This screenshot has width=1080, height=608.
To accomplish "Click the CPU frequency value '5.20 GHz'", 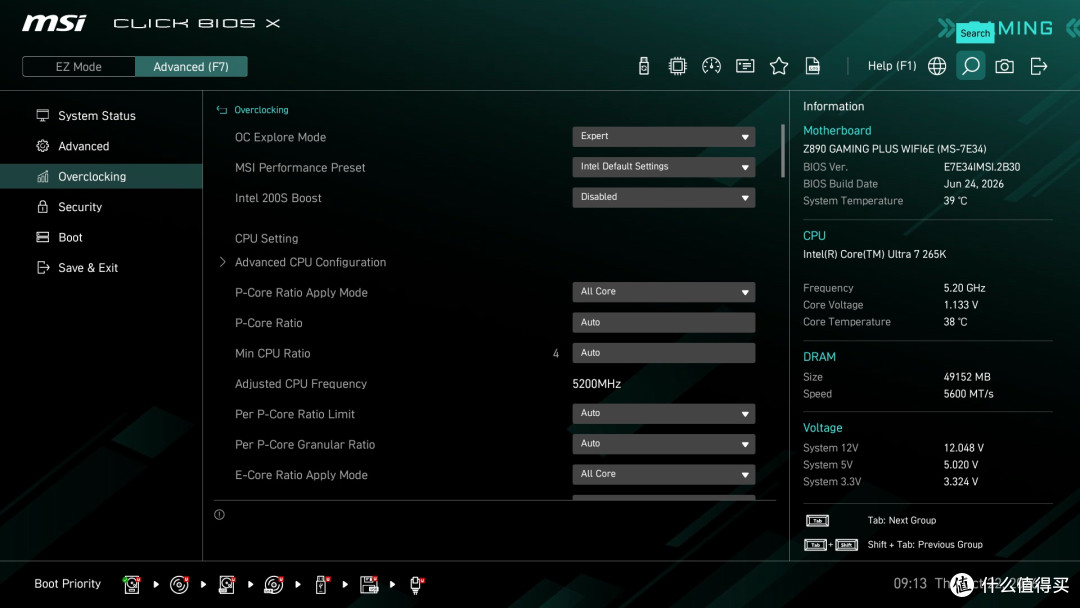I will click(964, 288).
